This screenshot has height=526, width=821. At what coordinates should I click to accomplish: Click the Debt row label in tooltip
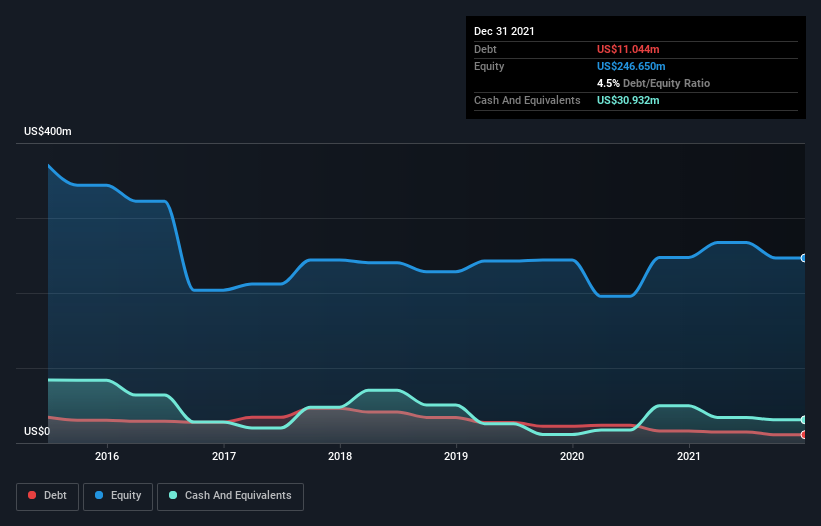point(485,49)
